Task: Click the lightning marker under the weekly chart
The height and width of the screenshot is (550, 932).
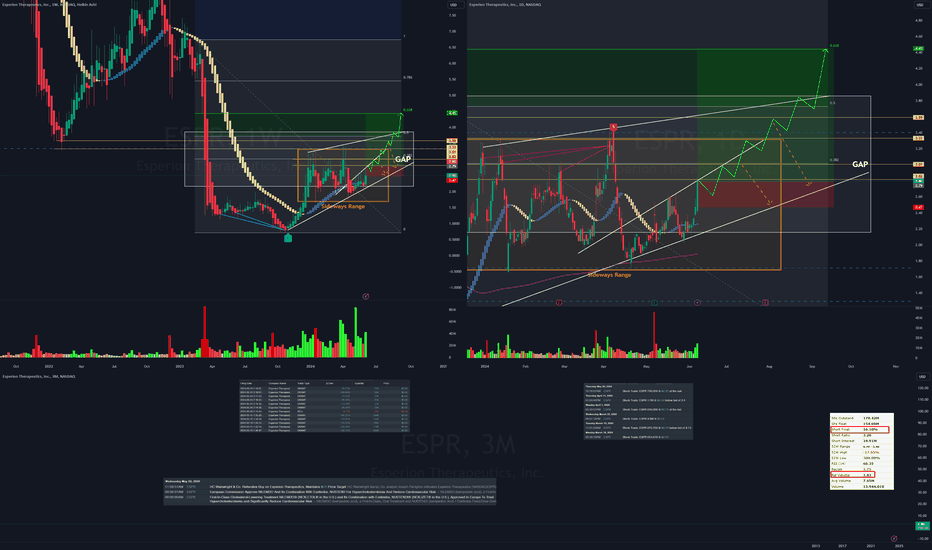Action: (366, 296)
